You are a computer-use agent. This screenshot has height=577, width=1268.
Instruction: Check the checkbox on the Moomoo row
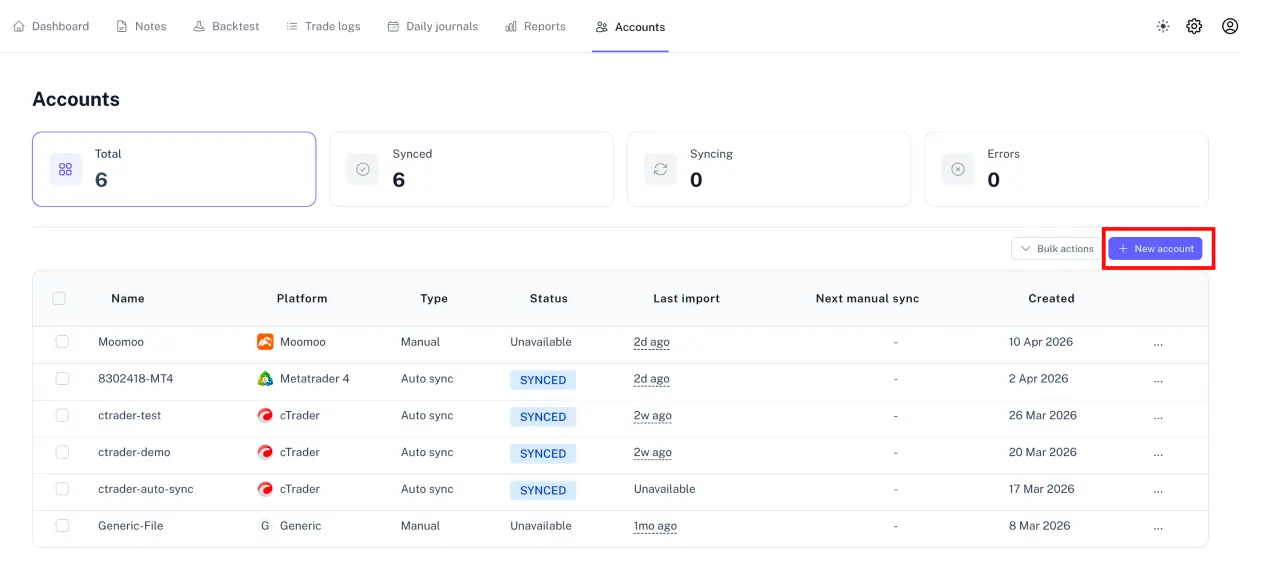pos(61,341)
